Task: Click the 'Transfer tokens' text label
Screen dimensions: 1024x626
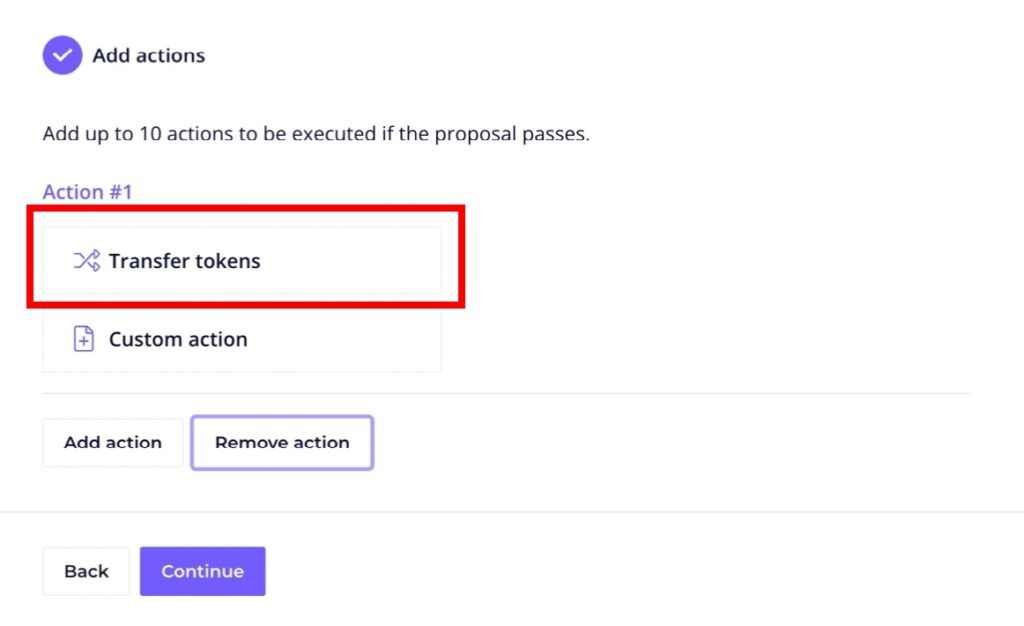Action: coord(184,261)
